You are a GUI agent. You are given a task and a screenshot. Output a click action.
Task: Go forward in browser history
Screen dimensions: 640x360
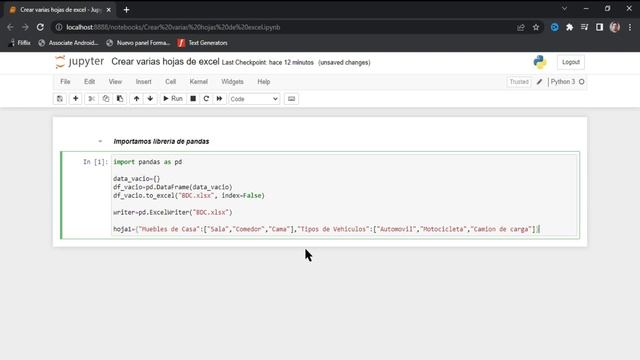[25, 27]
